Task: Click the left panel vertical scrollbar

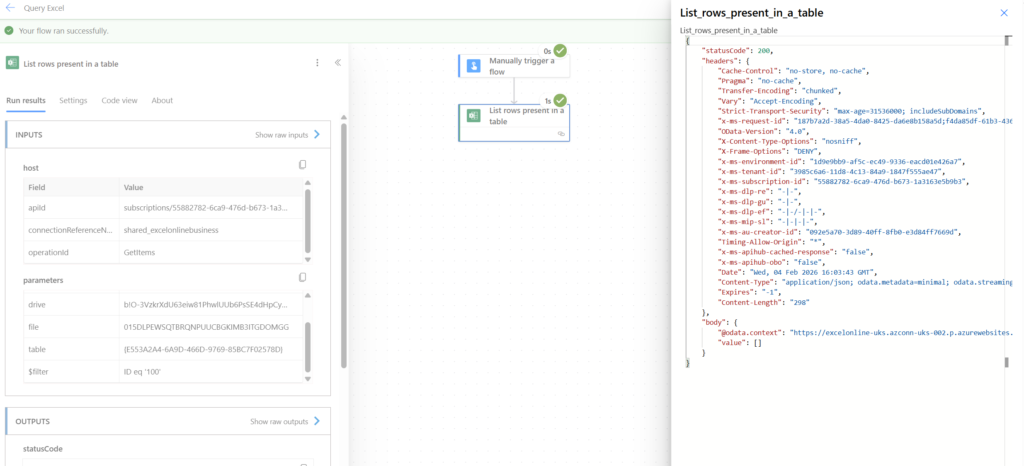Action: (x=344, y=245)
